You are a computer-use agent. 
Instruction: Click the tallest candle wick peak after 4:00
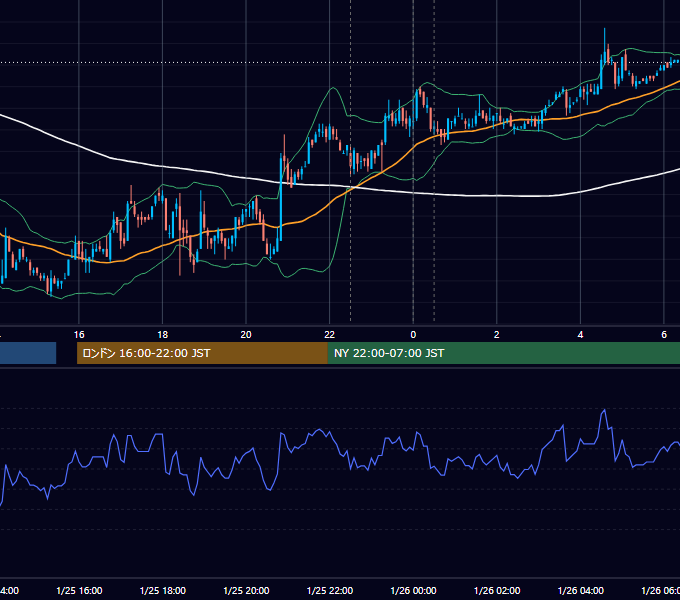(605, 29)
